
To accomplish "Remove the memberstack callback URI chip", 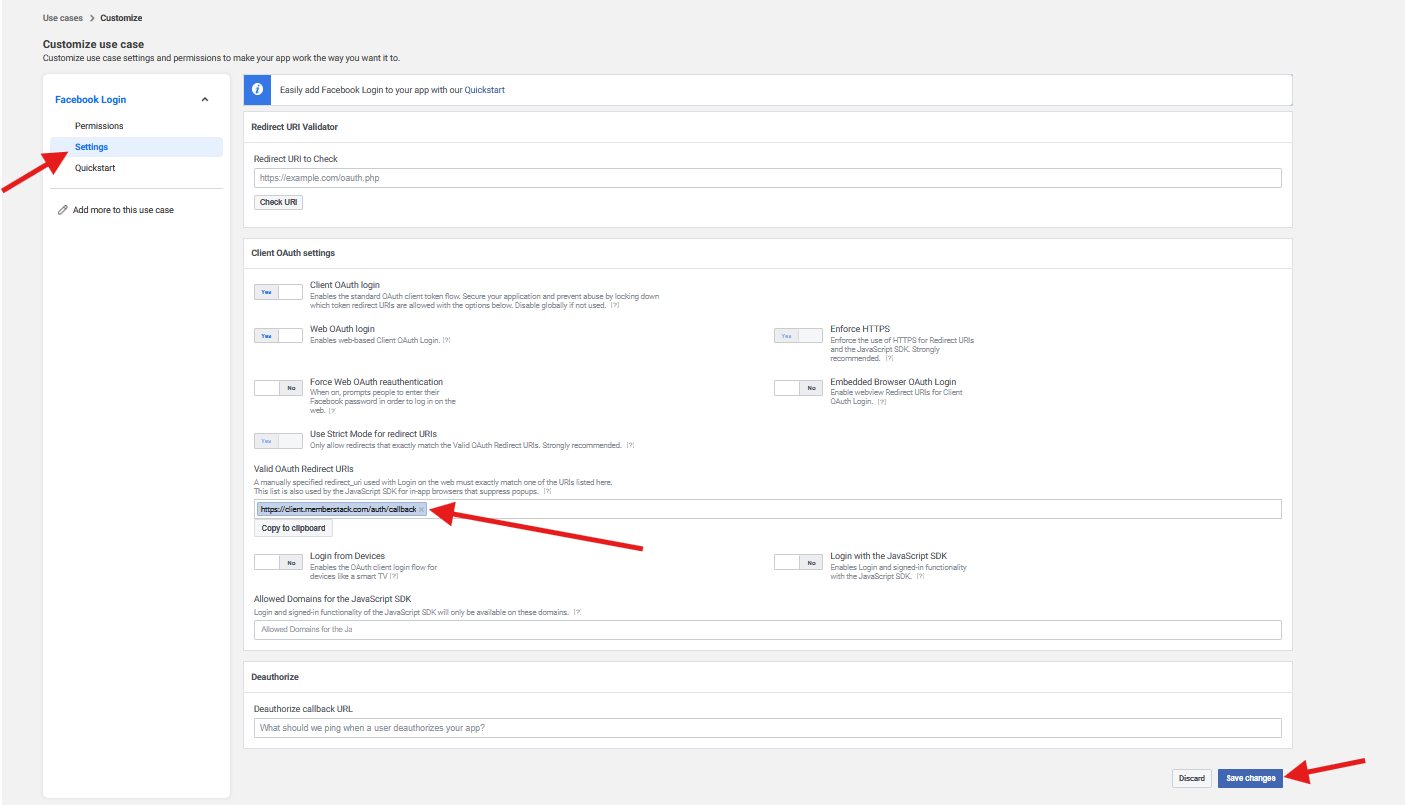I will coord(422,509).
